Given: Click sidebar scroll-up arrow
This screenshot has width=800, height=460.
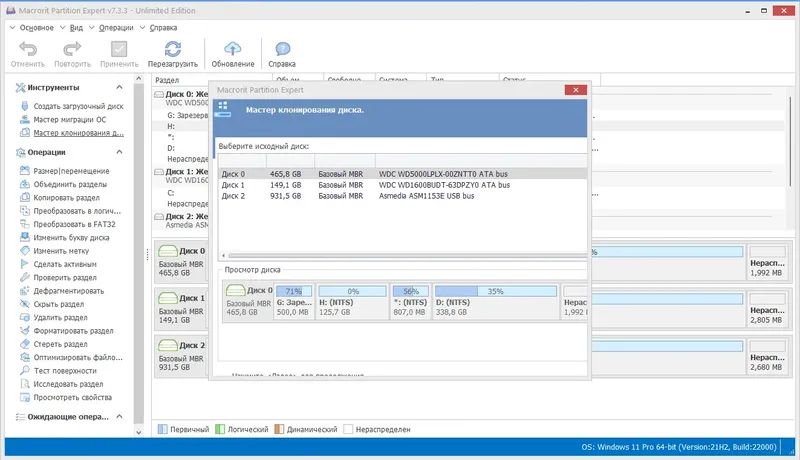Looking at the screenshot, I should click(139, 79).
